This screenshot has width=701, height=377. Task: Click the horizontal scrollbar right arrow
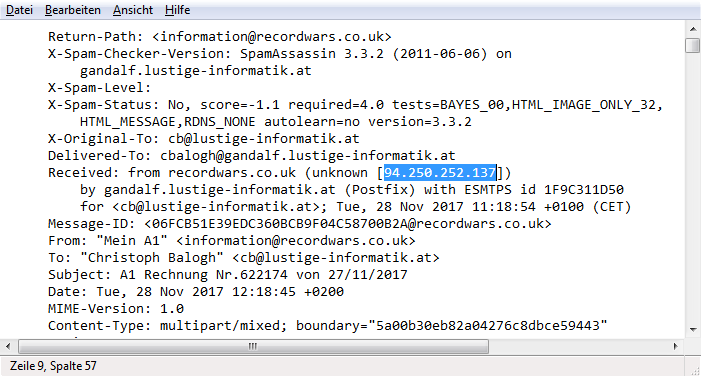[x=676, y=346]
